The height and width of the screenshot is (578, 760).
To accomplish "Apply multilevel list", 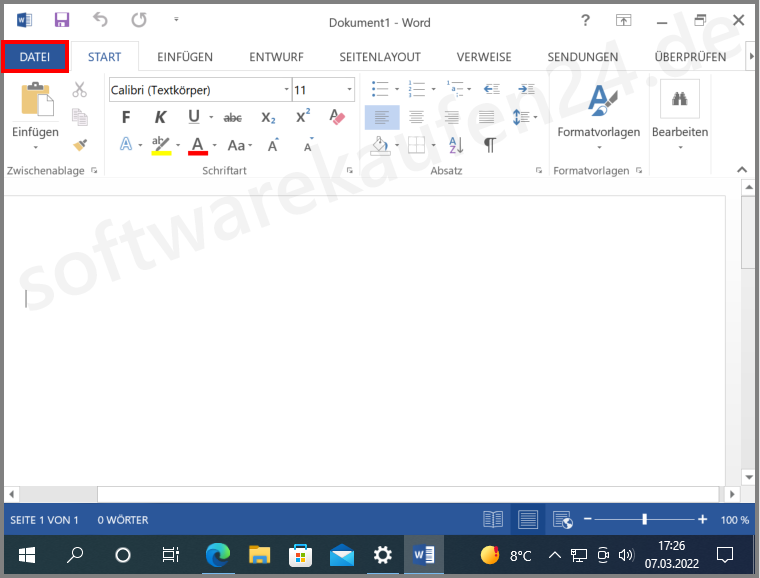I will click(455, 89).
